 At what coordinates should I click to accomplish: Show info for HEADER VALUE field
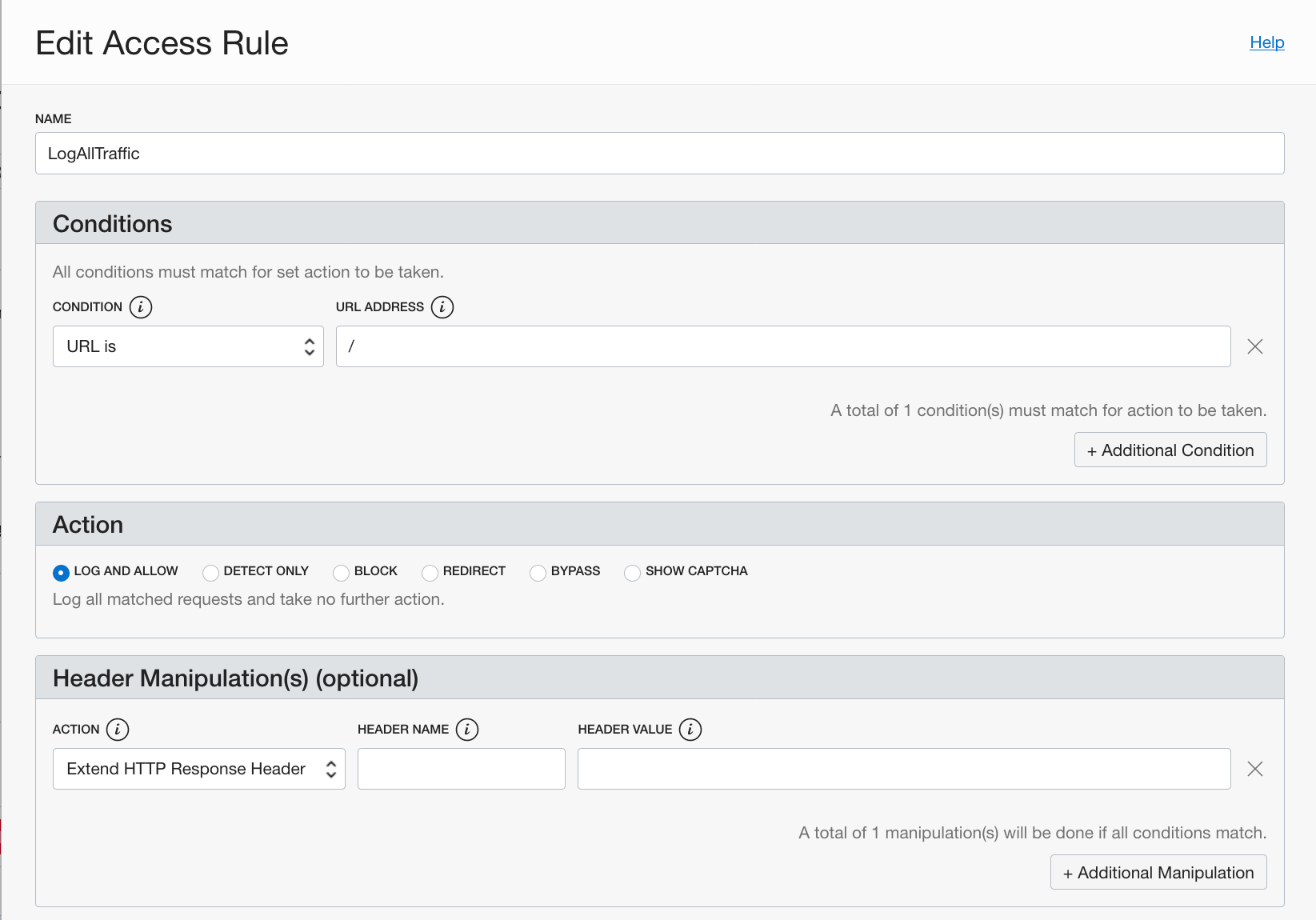pos(690,730)
